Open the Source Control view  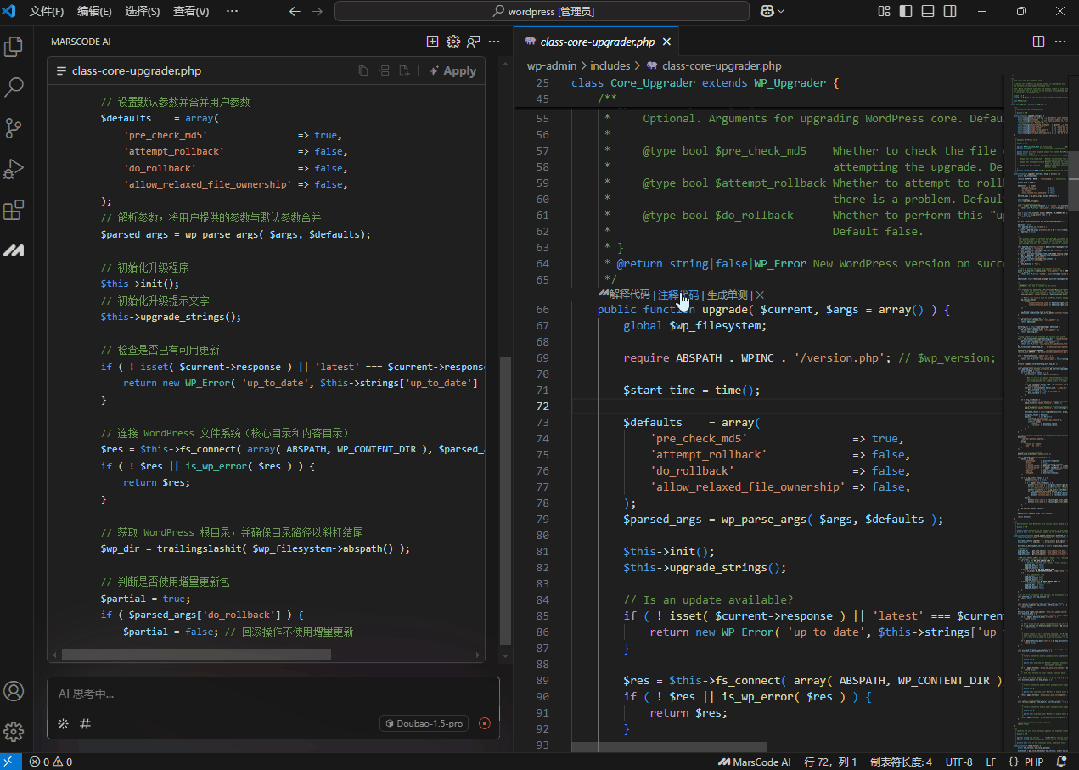(14, 128)
